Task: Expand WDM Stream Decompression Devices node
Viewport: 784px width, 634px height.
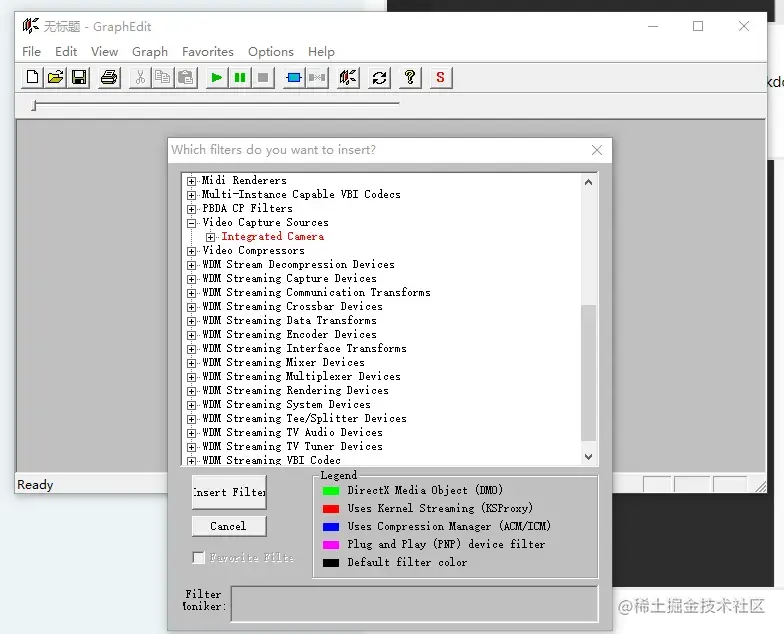Action: (191, 265)
